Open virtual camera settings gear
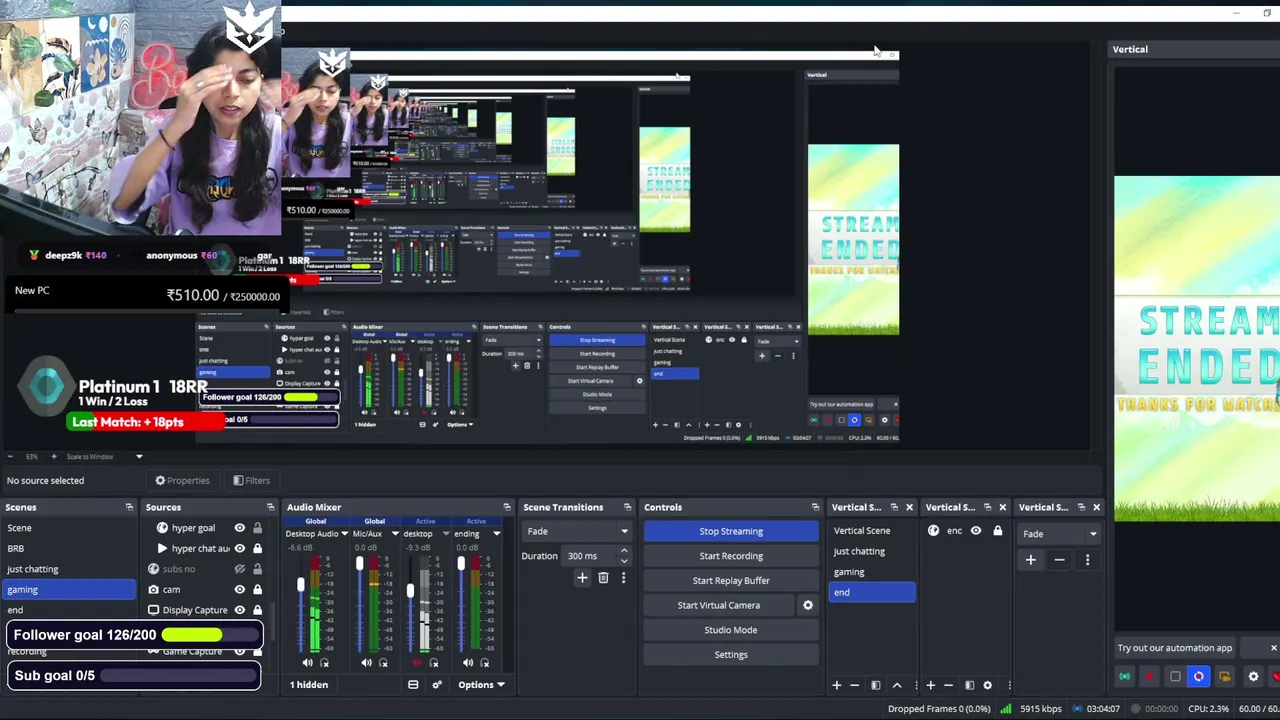Image resolution: width=1280 pixels, height=720 pixels. [x=808, y=605]
